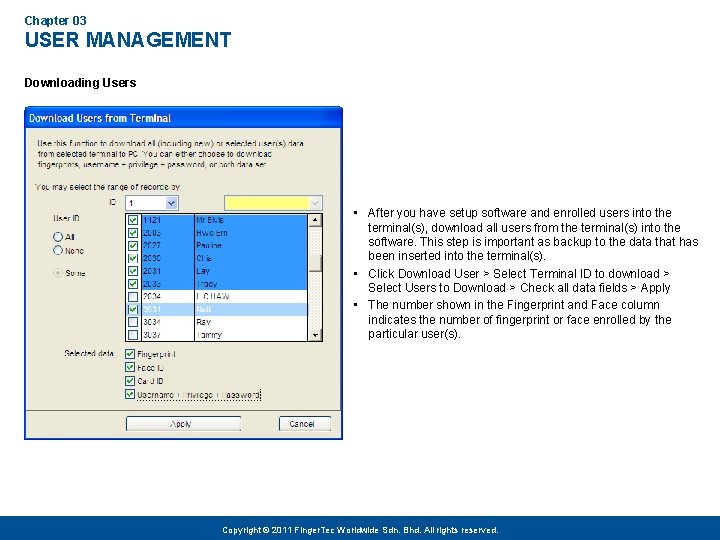This screenshot has height=540, width=720.
Task: Select the Mr Elvis name cell
Action: pos(251,220)
